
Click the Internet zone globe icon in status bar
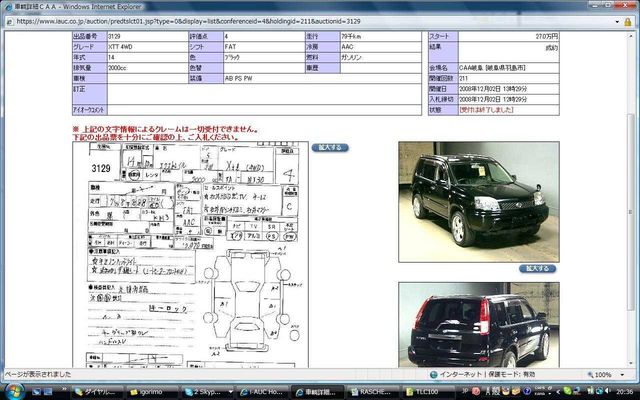[433, 374]
